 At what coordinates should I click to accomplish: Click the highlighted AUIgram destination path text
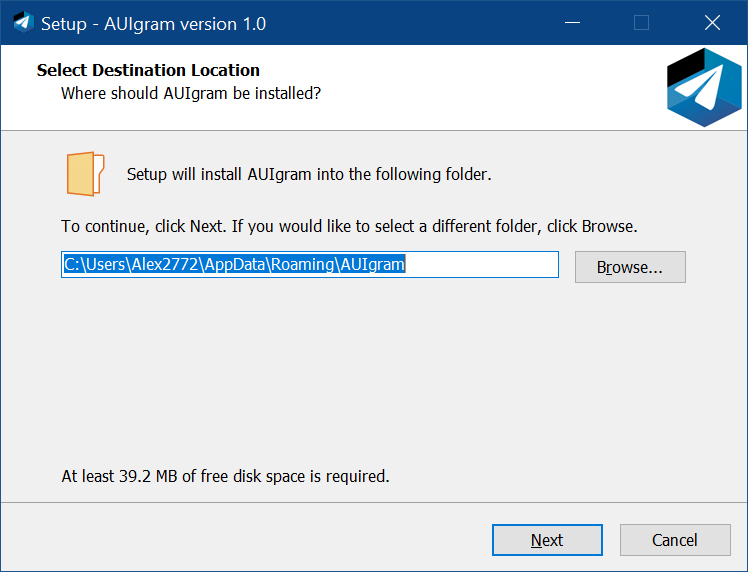click(234, 264)
